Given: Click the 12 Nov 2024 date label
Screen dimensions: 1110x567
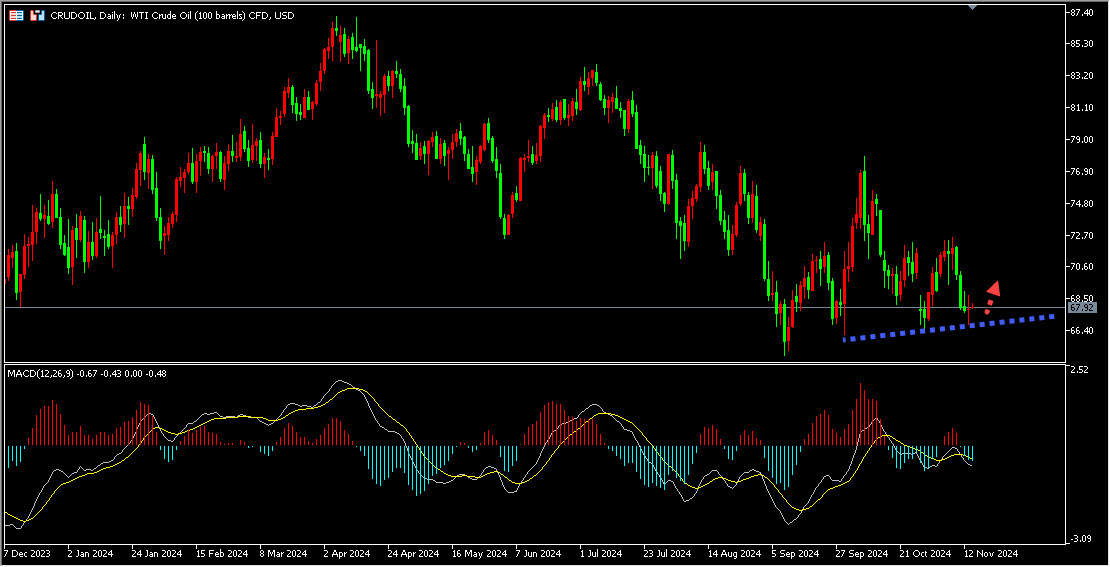Looking at the screenshot, I should 992,553.
